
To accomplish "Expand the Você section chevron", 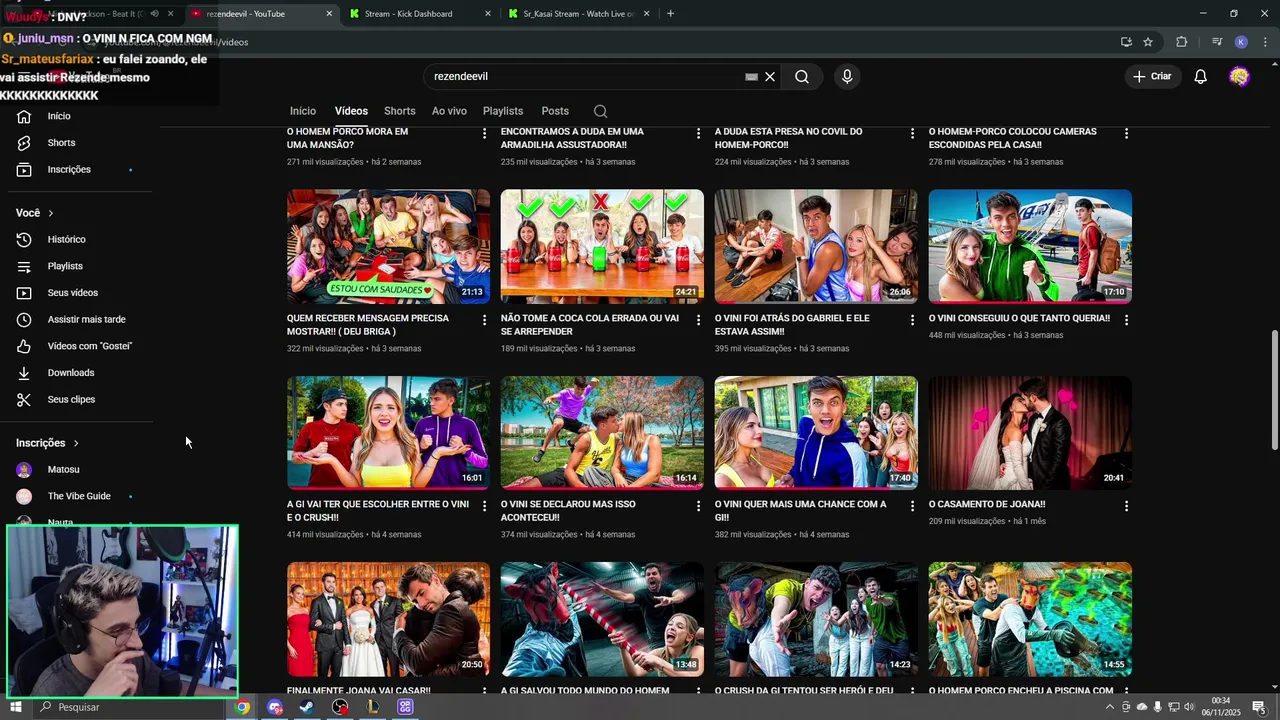I will pyautogui.click(x=51, y=213).
